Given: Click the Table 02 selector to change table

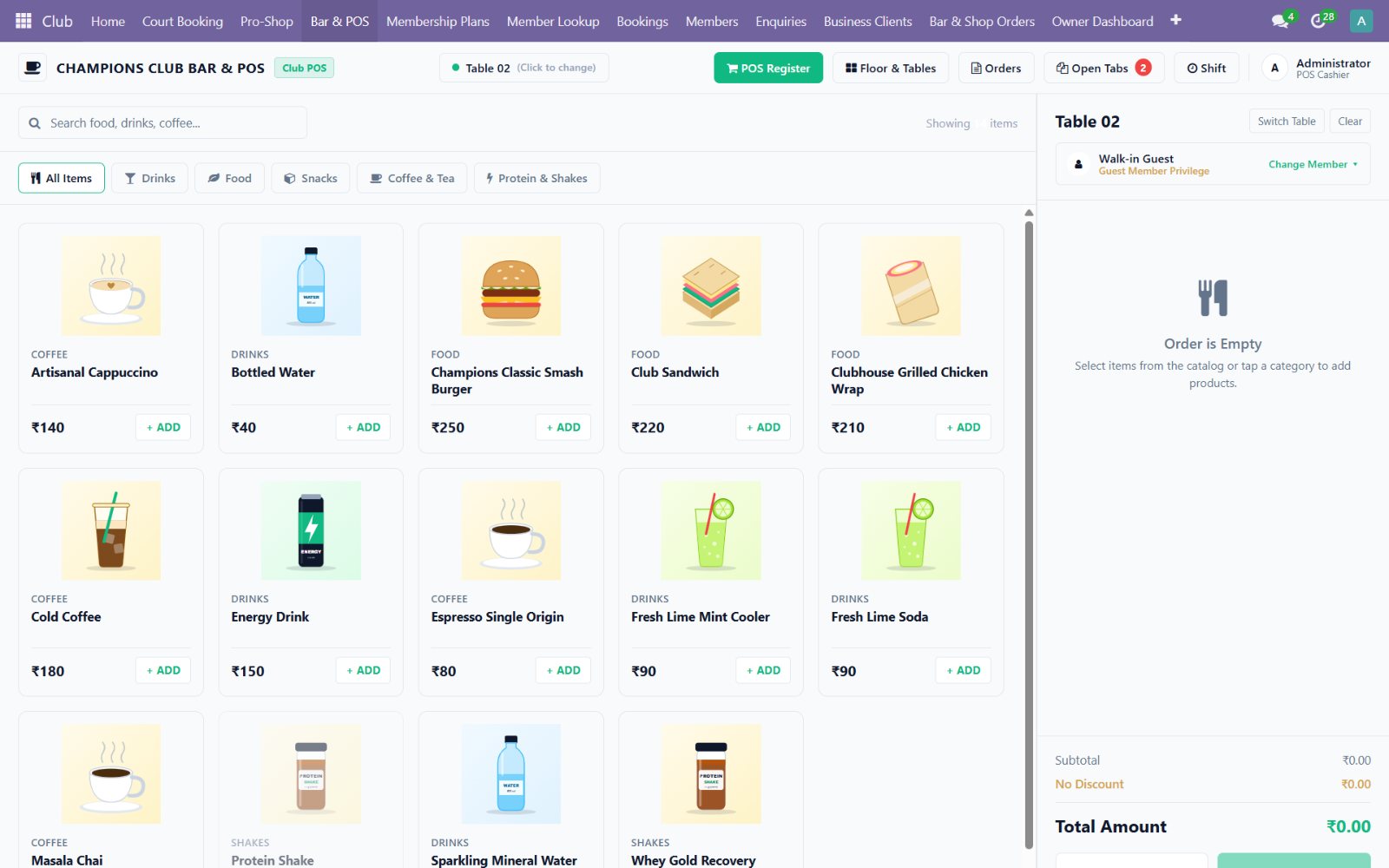Looking at the screenshot, I should coord(523,68).
